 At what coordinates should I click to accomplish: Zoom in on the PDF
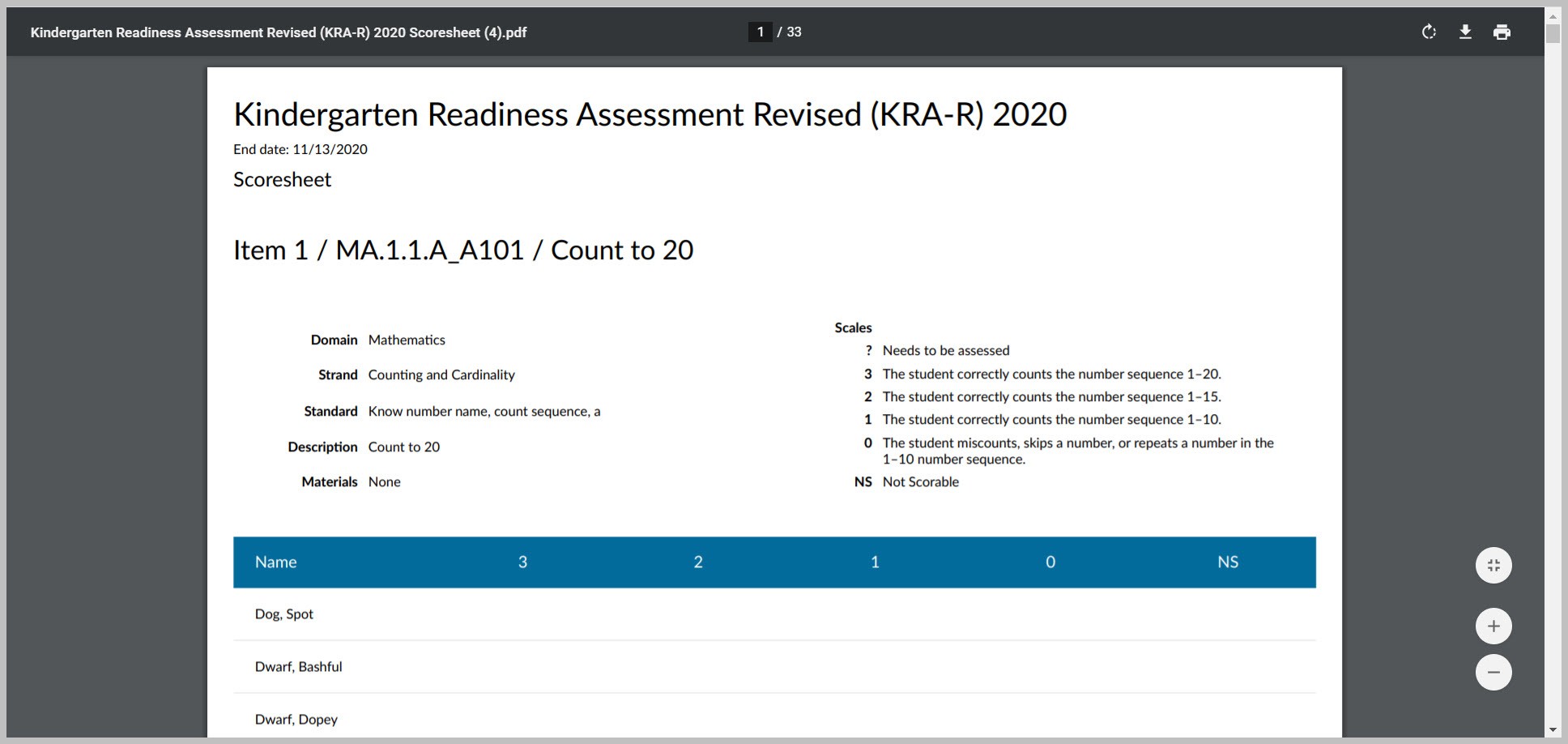pos(1493,626)
